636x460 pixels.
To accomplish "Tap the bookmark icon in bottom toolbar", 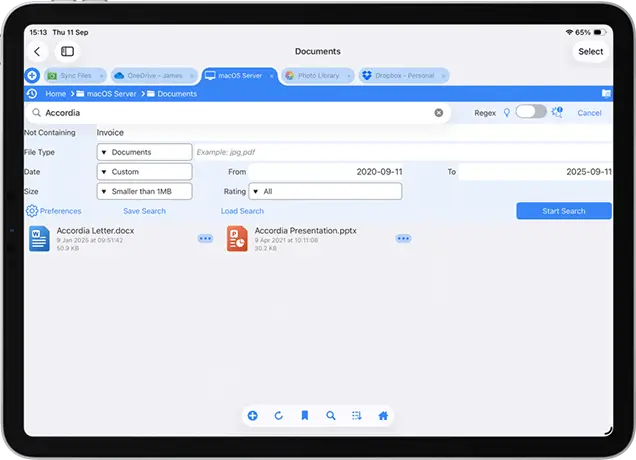I will pos(305,415).
